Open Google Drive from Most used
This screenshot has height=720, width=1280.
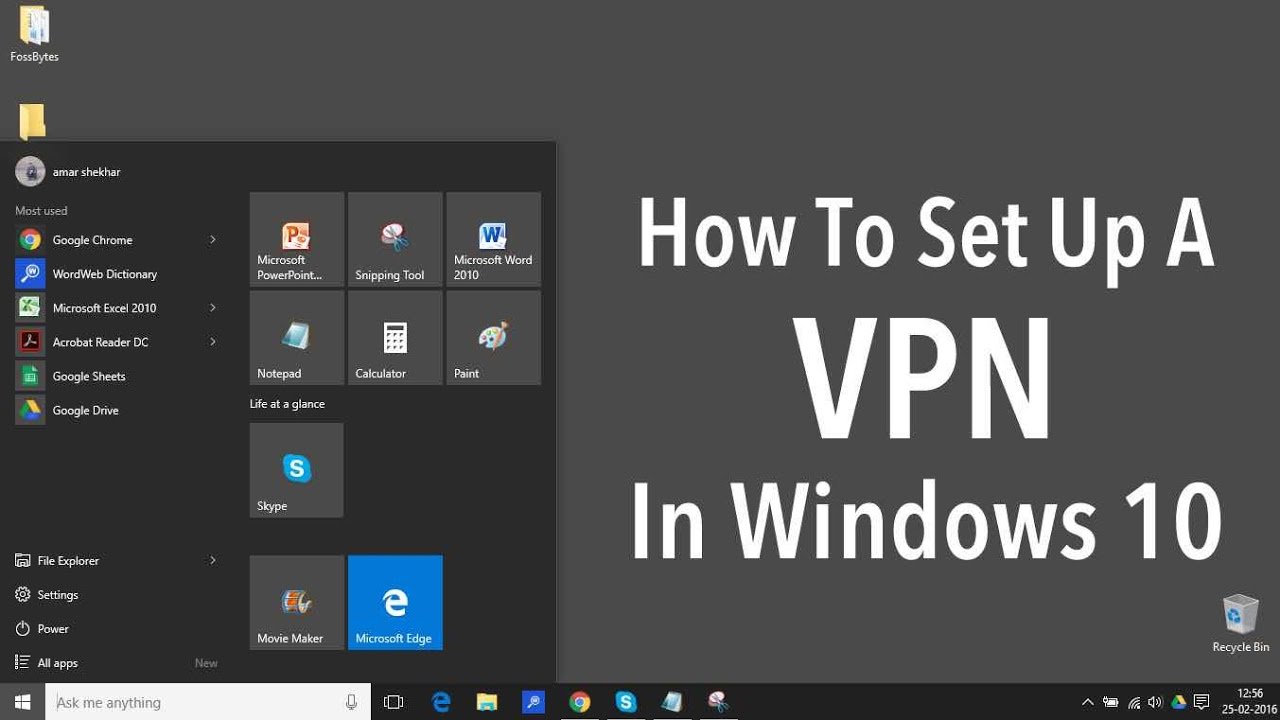[x=118, y=410]
